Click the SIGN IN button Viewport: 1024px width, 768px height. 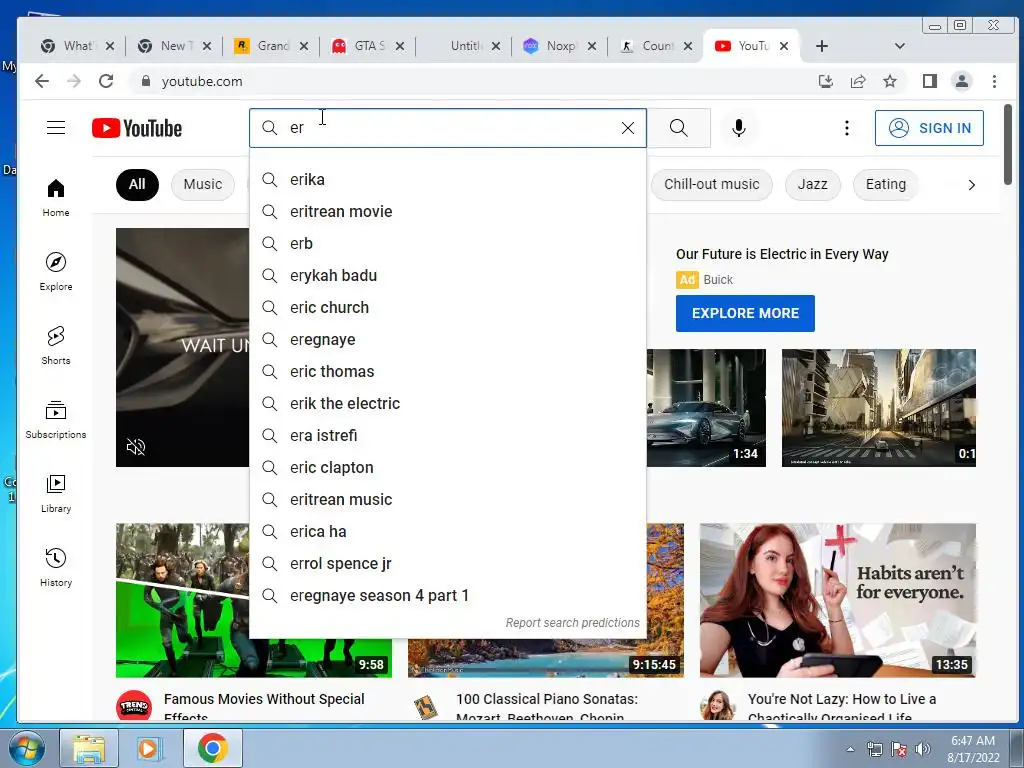coord(929,128)
